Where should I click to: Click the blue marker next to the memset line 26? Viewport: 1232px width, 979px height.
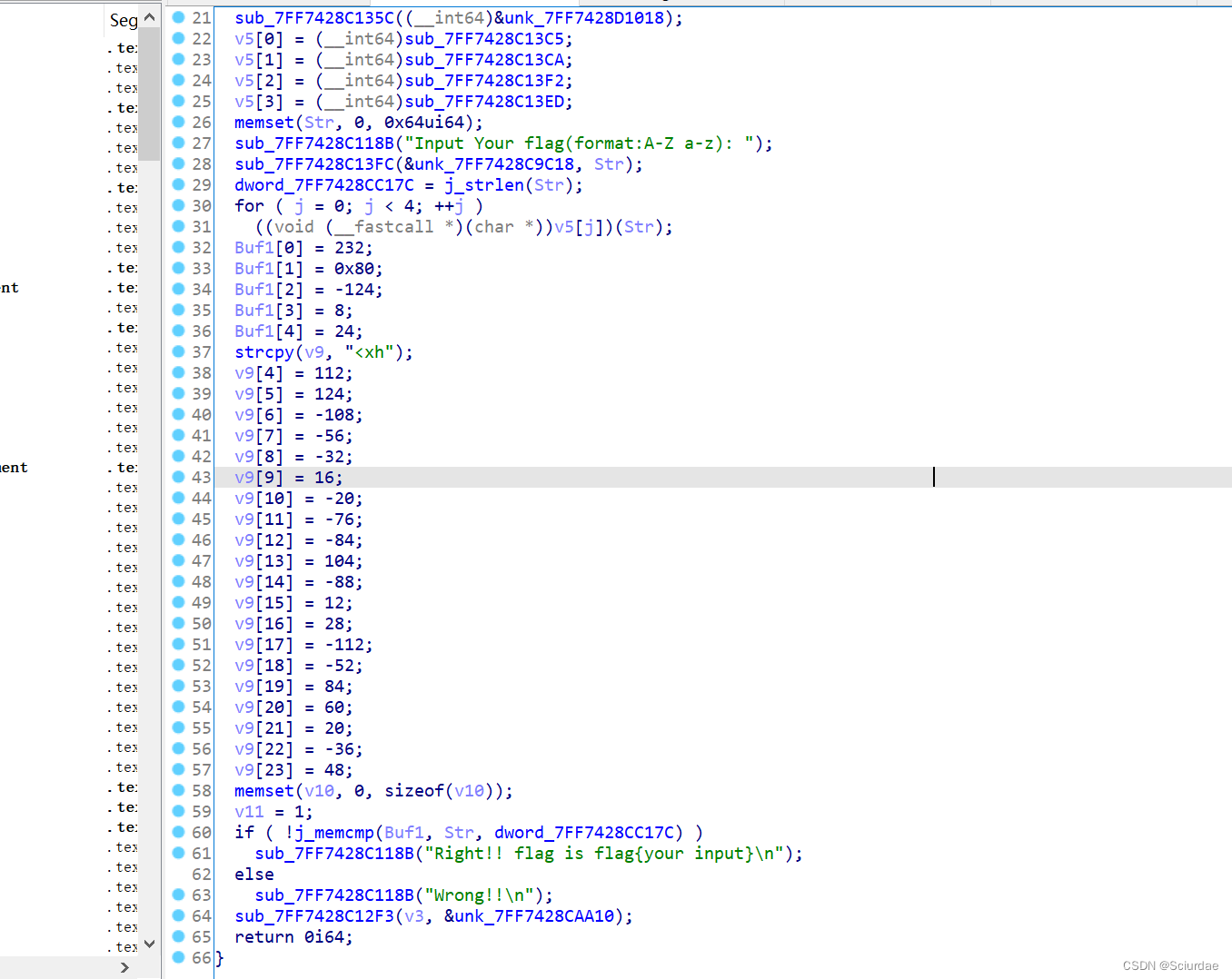178,122
